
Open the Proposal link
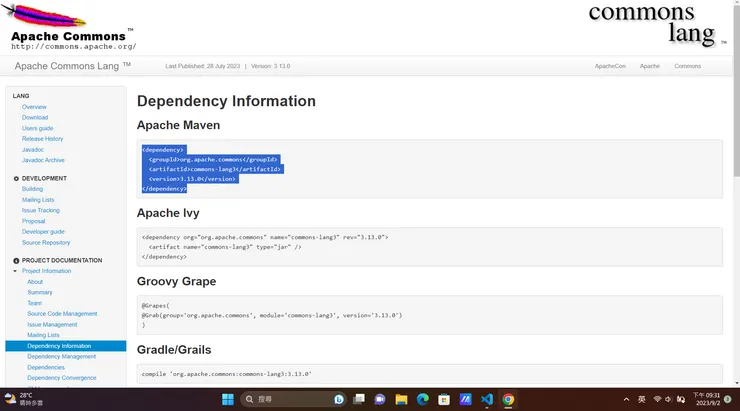tap(34, 221)
